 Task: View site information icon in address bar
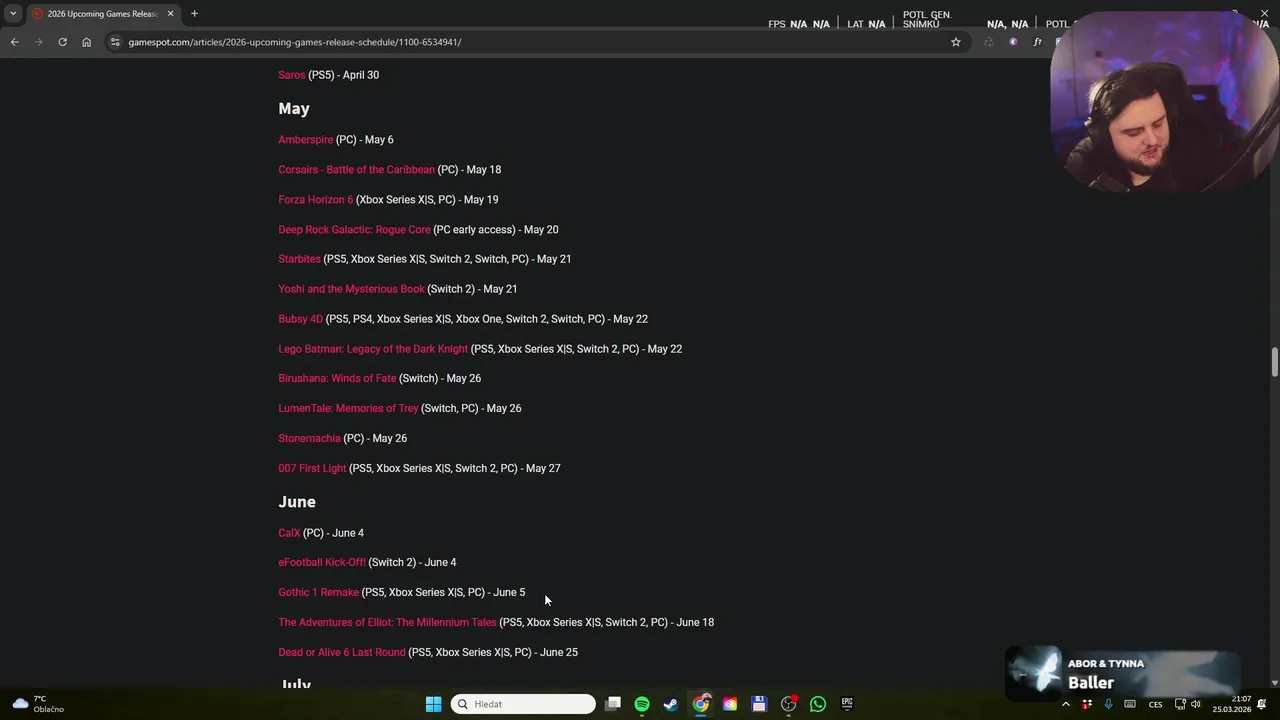tap(116, 42)
